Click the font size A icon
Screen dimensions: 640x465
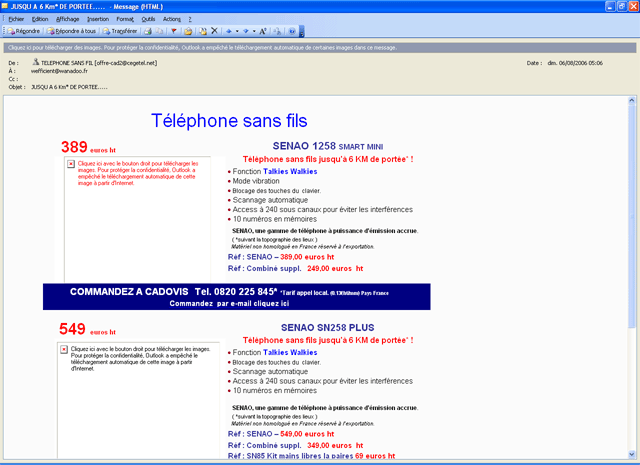(263, 31)
